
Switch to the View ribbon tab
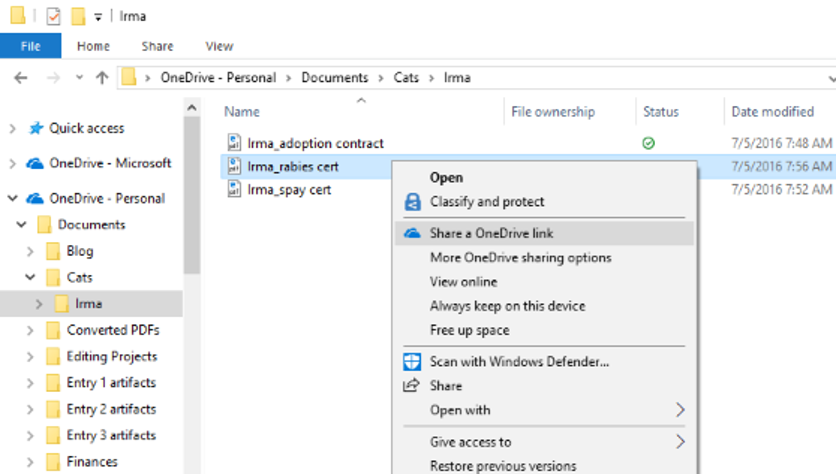coord(219,46)
